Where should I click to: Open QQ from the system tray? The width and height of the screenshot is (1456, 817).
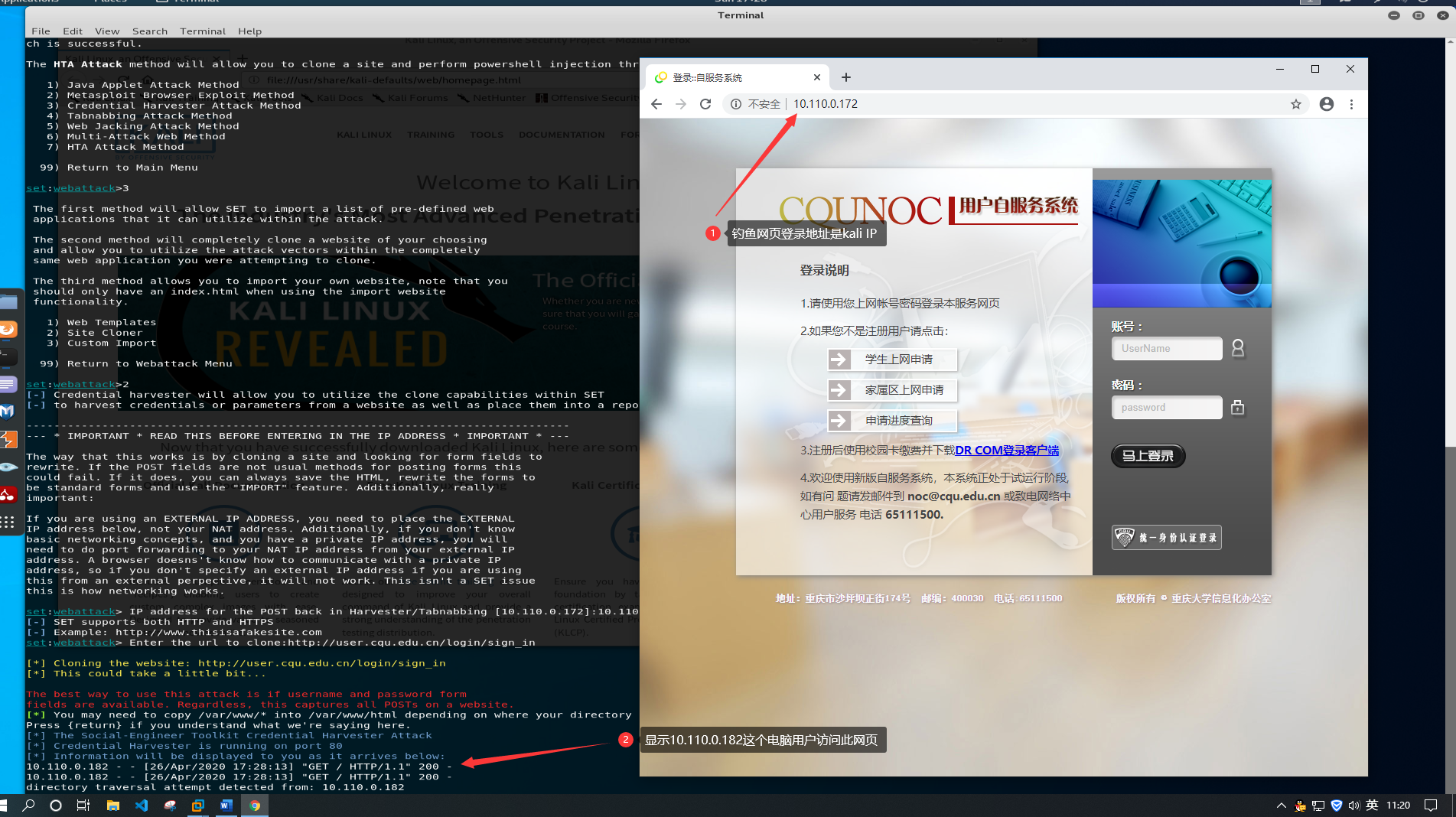(x=1300, y=806)
